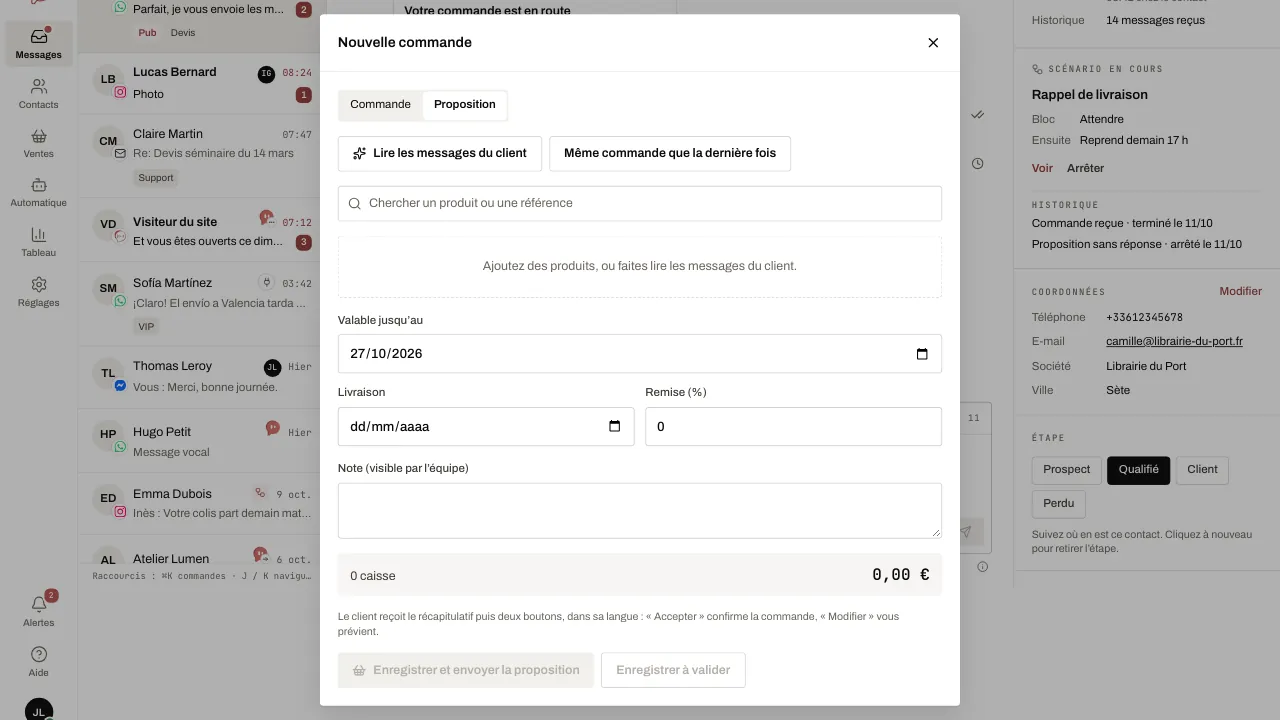The image size is (1280, 720).
Task: Set stage to Prospect
Action: (1067, 470)
